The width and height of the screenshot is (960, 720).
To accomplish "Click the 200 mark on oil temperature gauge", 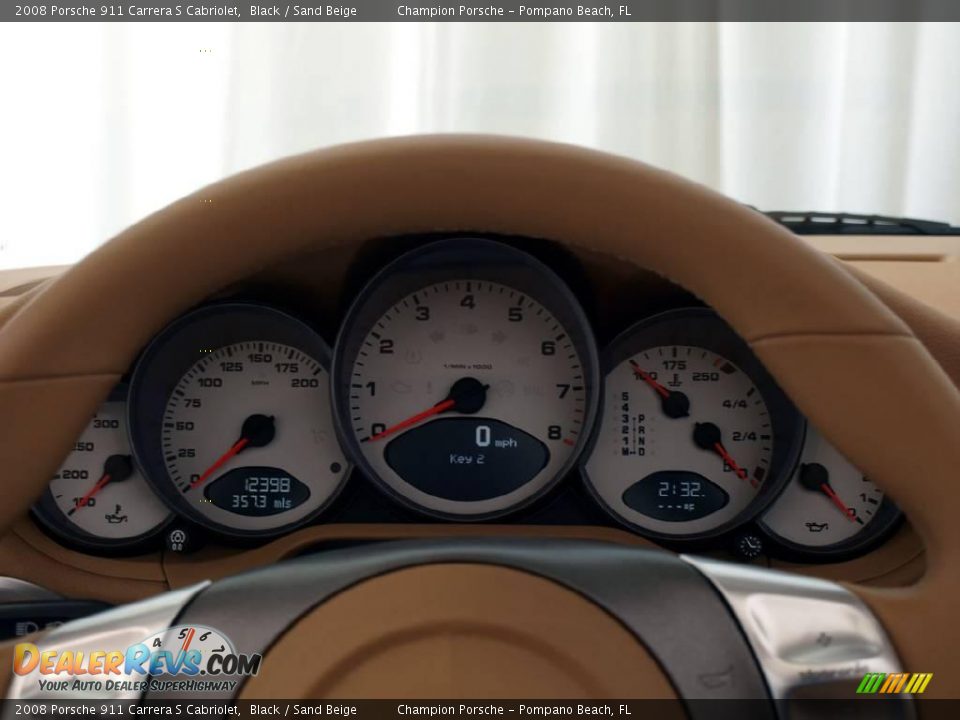I will [x=75, y=474].
